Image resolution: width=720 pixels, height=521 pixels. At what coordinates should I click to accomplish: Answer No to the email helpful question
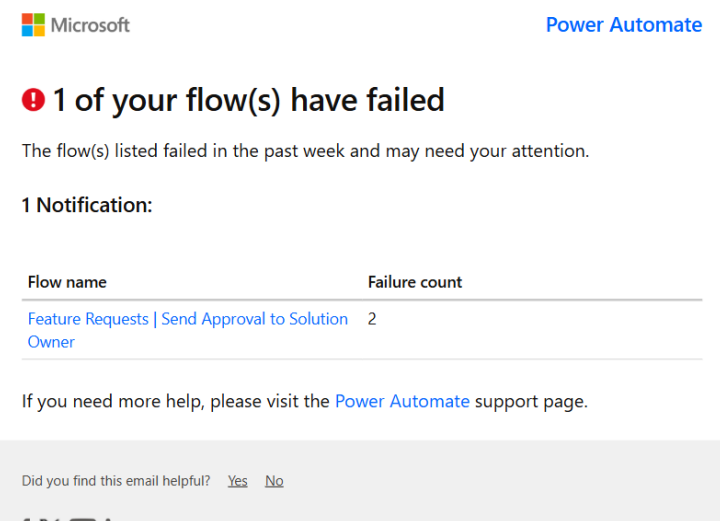274,481
